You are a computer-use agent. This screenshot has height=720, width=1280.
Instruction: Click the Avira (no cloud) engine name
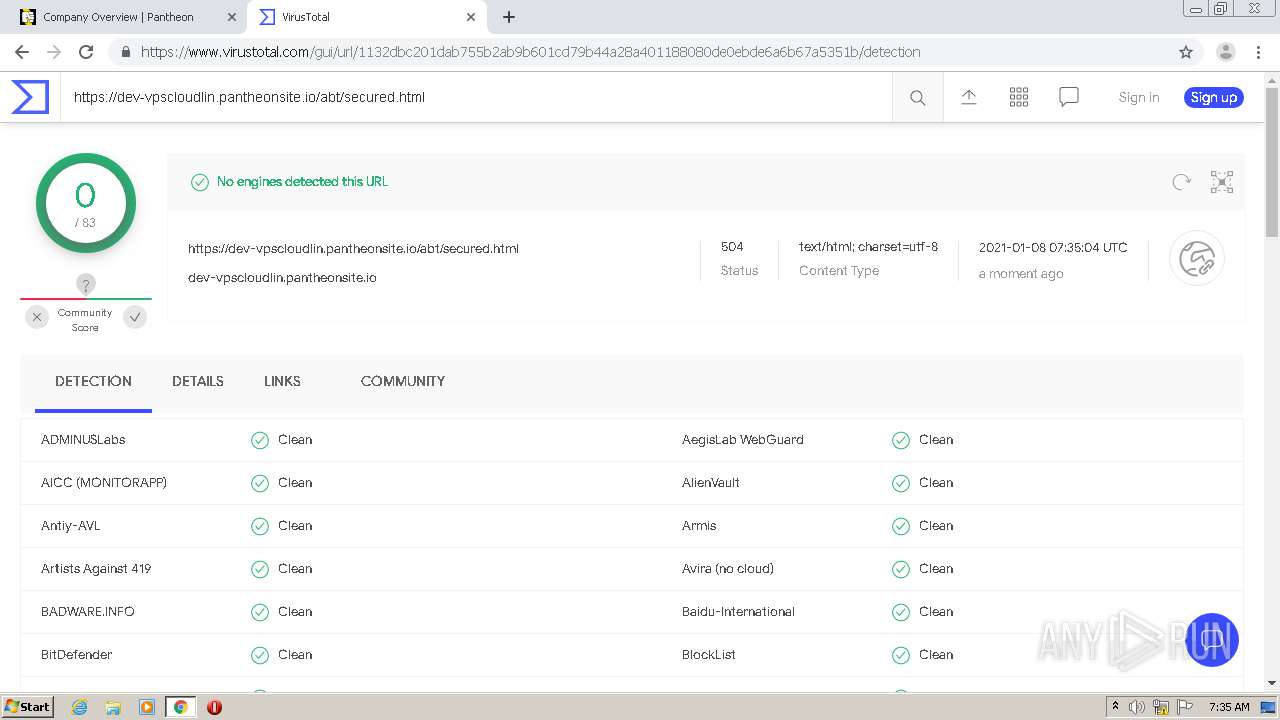728,569
